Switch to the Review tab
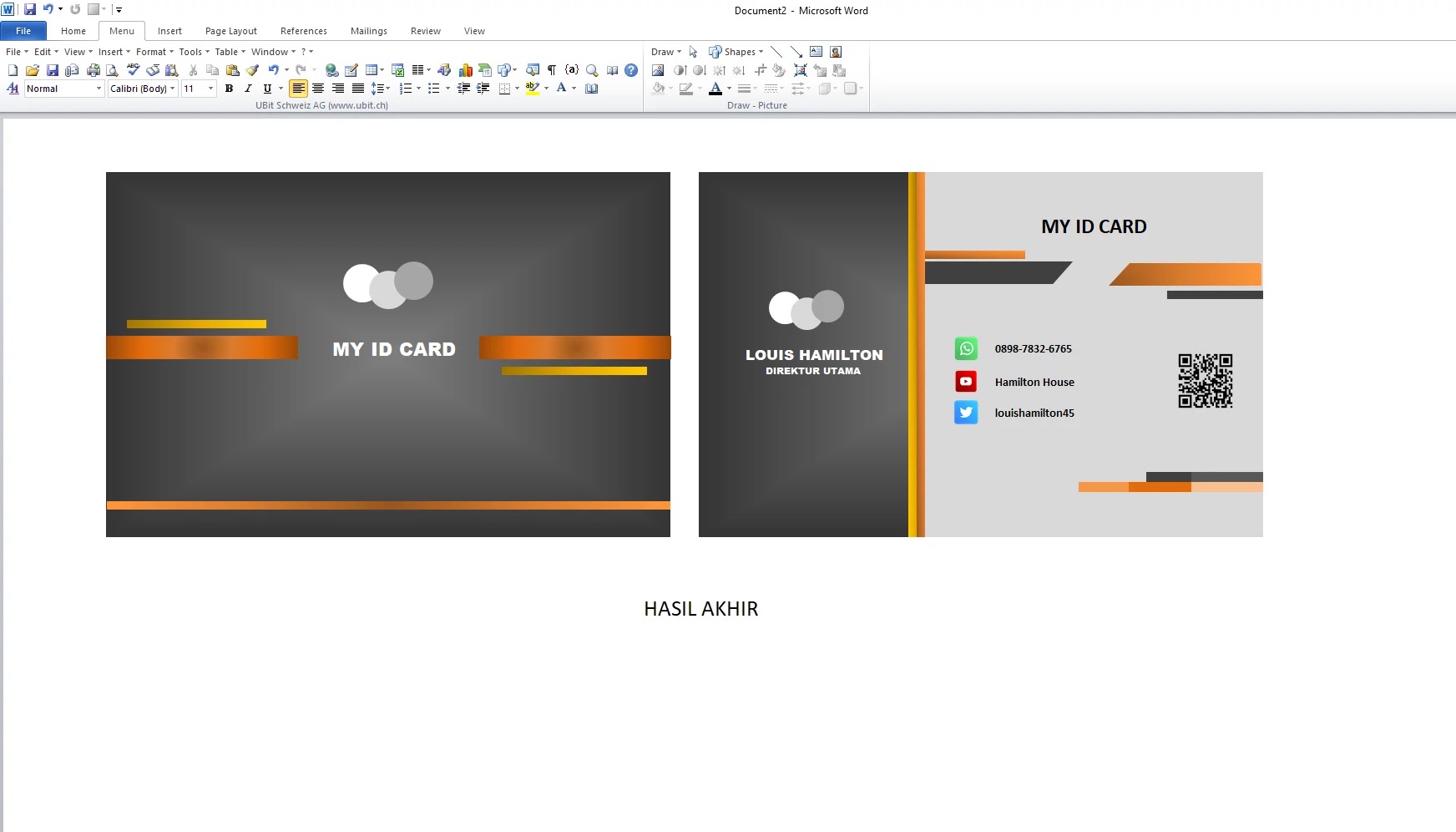The image size is (1456, 832). (x=426, y=31)
